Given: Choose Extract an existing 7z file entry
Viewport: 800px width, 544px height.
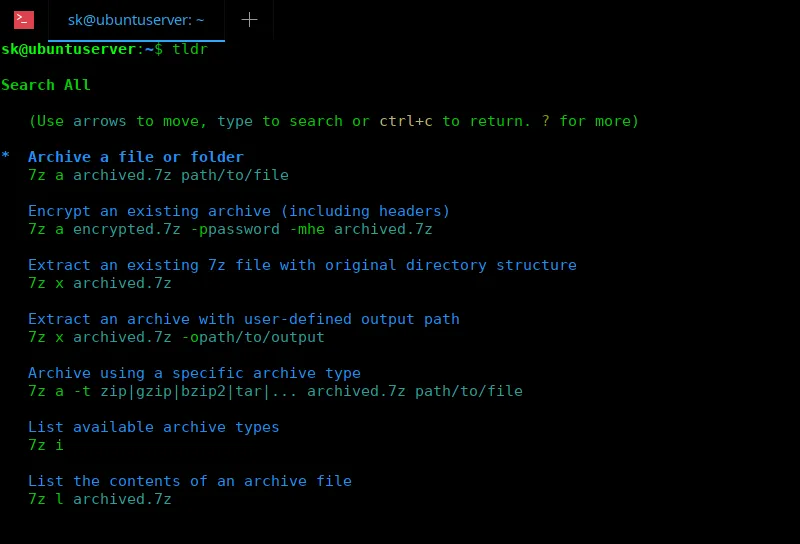Looking at the screenshot, I should (302, 265).
